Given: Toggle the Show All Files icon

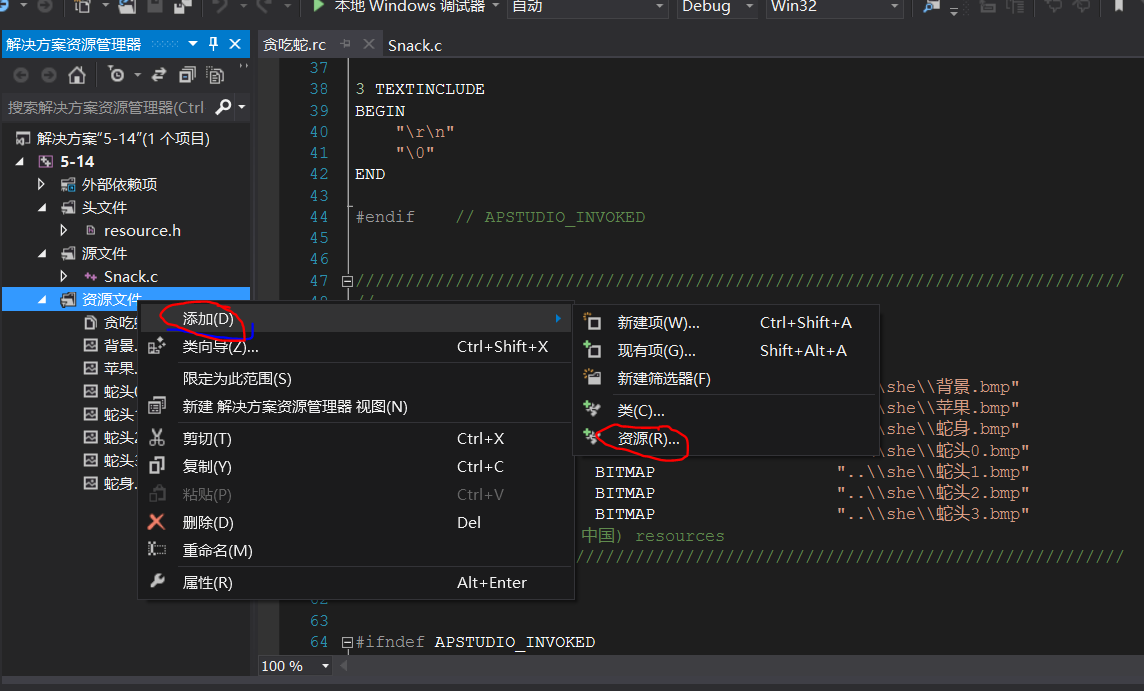Looking at the screenshot, I should tap(215, 75).
